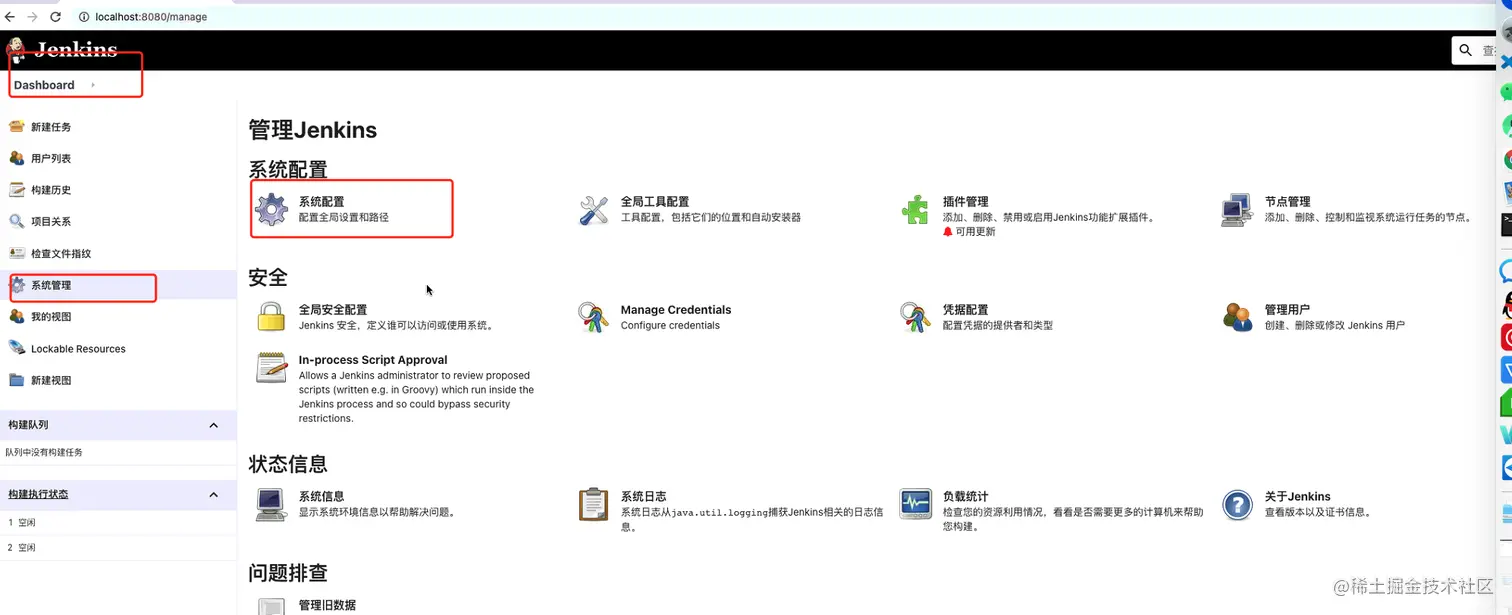Click executor 1 空闲 row
This screenshot has width=1512, height=615.
[x=118, y=522]
